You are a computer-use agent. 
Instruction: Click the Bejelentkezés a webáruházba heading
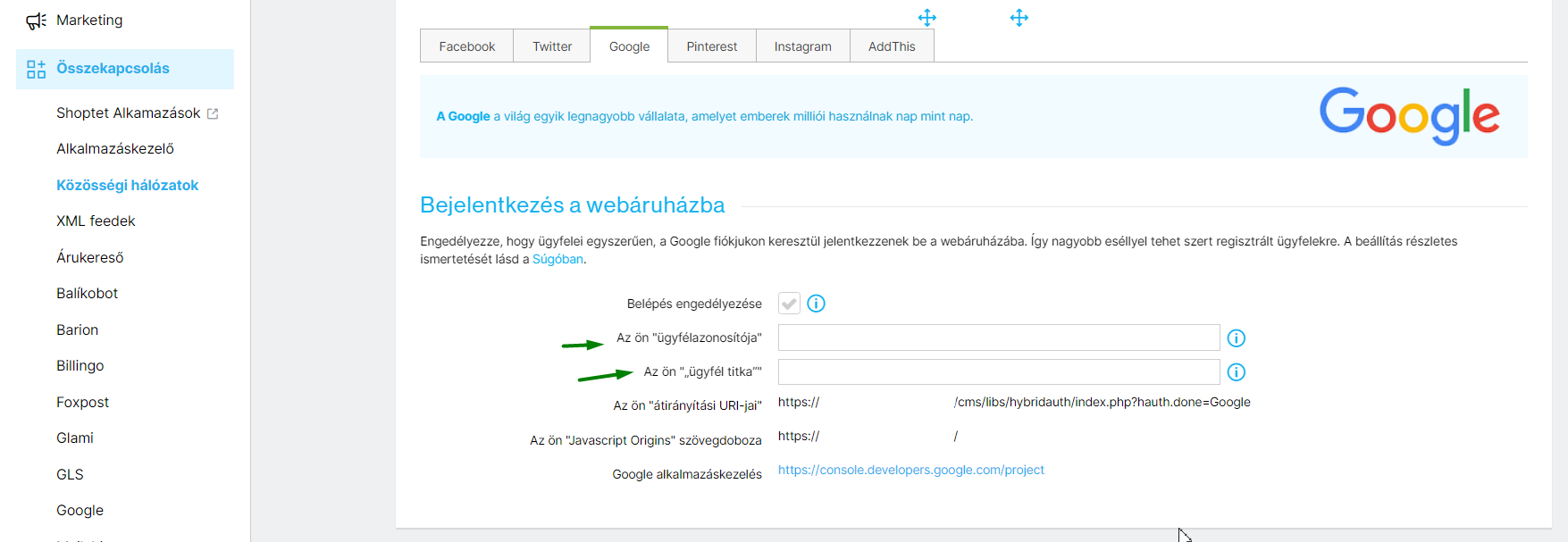click(x=573, y=205)
